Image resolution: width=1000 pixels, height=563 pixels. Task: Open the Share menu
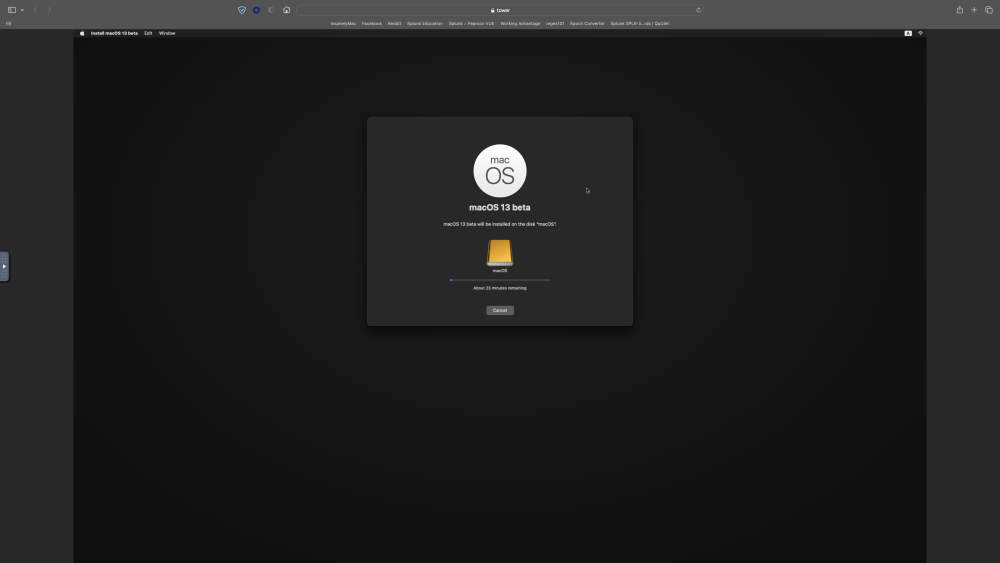(x=959, y=10)
